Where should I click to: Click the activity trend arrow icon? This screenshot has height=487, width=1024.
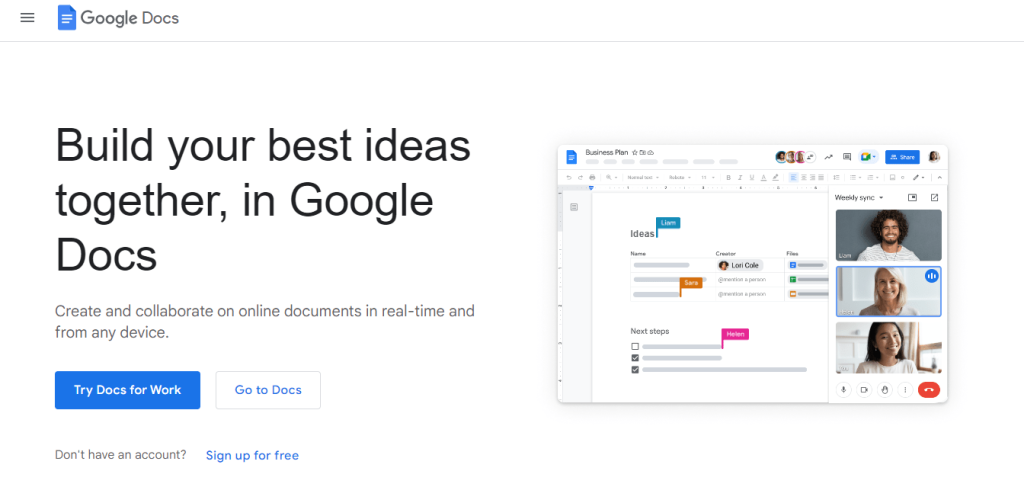click(829, 157)
